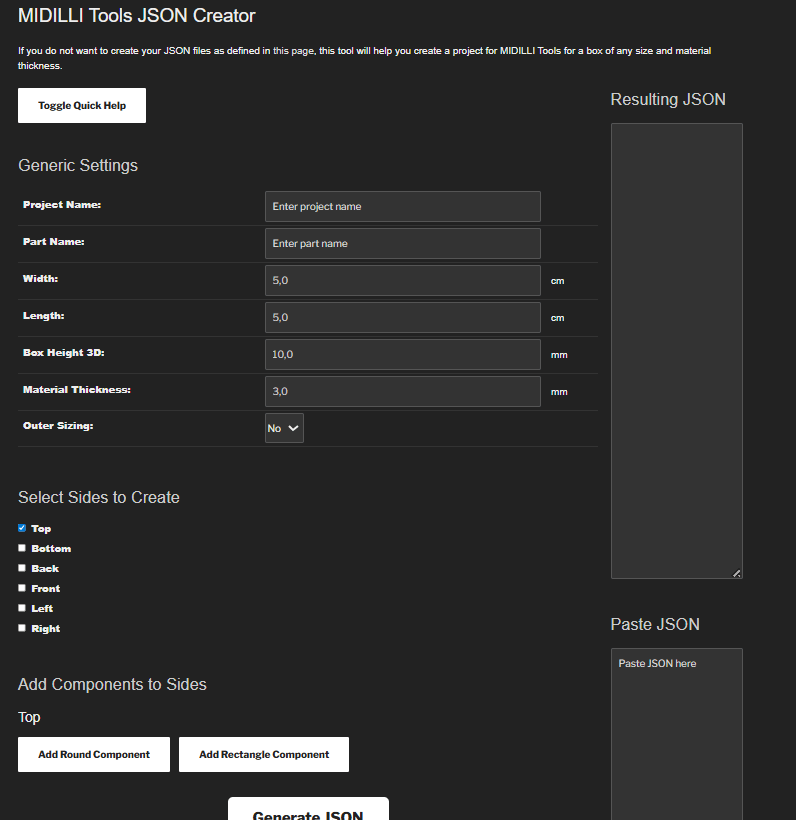Click the Length value field
Screen dimensions: 796x820
pos(403,317)
